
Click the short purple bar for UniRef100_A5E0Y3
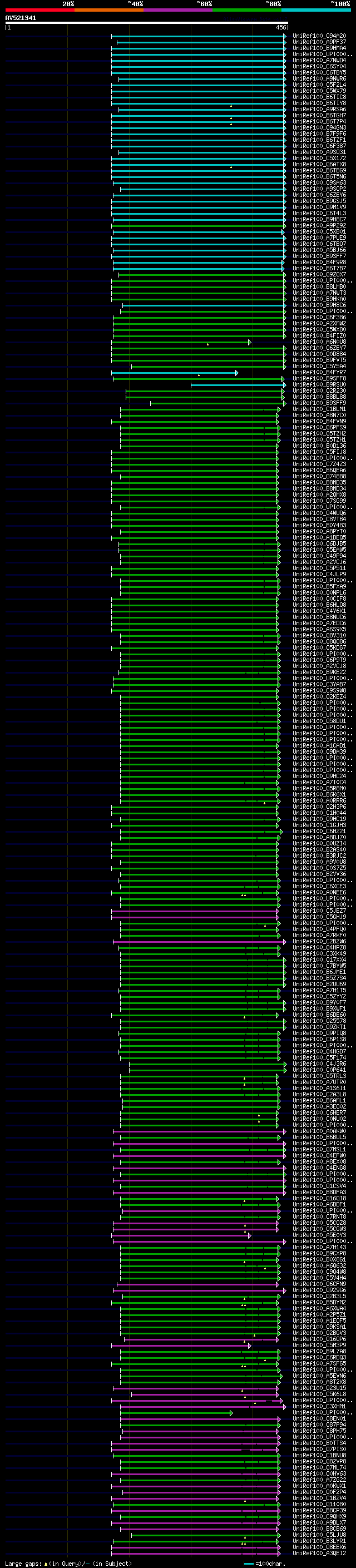point(181,1235)
